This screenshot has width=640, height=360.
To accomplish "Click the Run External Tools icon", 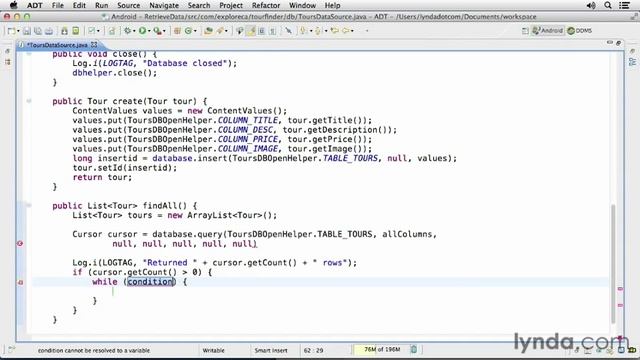I will (157, 31).
